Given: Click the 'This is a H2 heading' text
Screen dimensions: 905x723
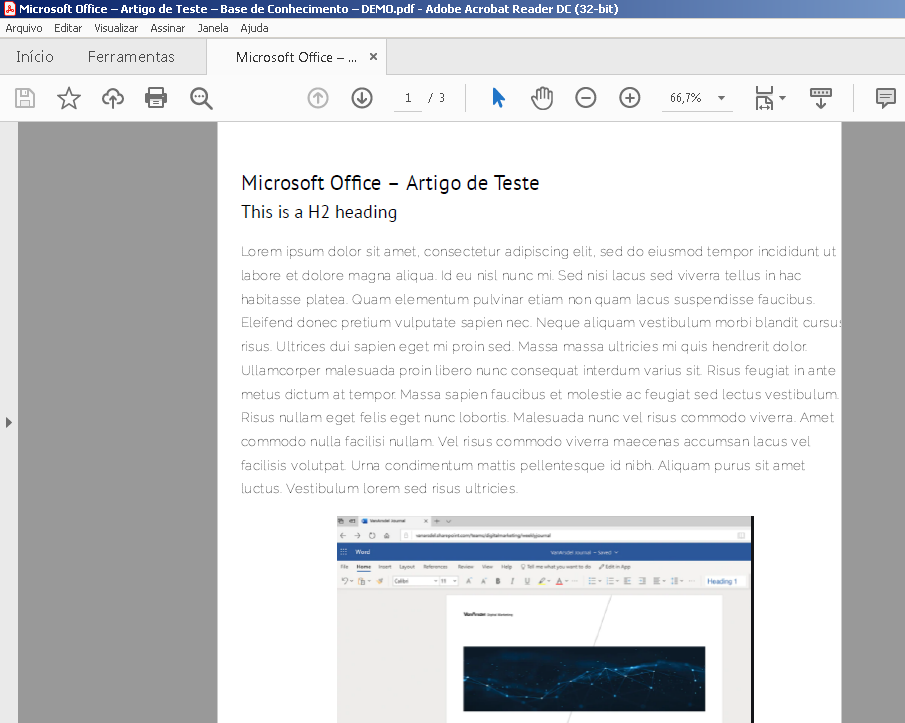Looking at the screenshot, I should (319, 212).
